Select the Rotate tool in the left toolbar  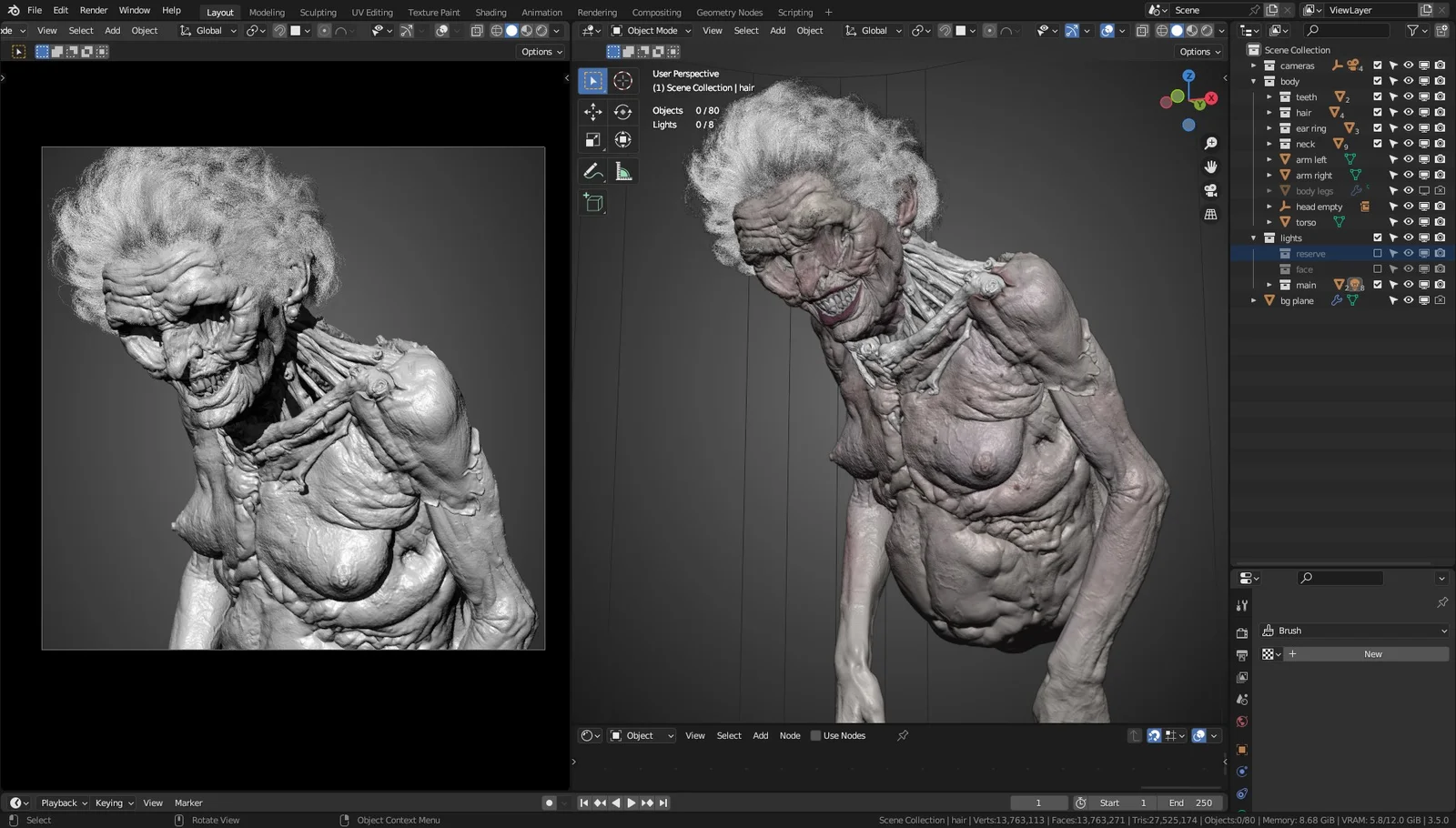pyautogui.click(x=623, y=111)
